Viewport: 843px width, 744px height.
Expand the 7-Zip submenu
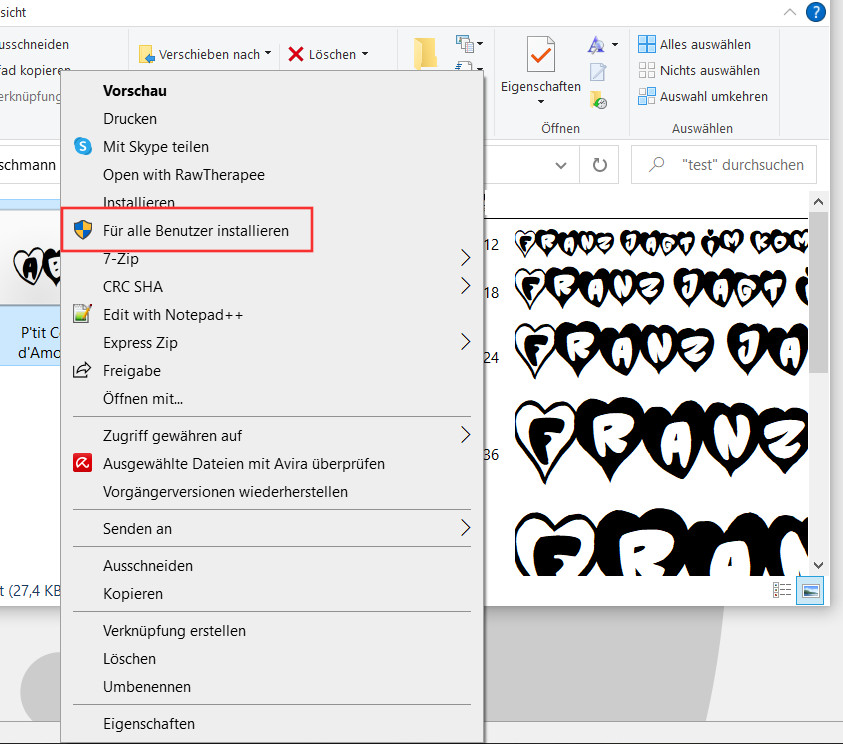pos(465,259)
